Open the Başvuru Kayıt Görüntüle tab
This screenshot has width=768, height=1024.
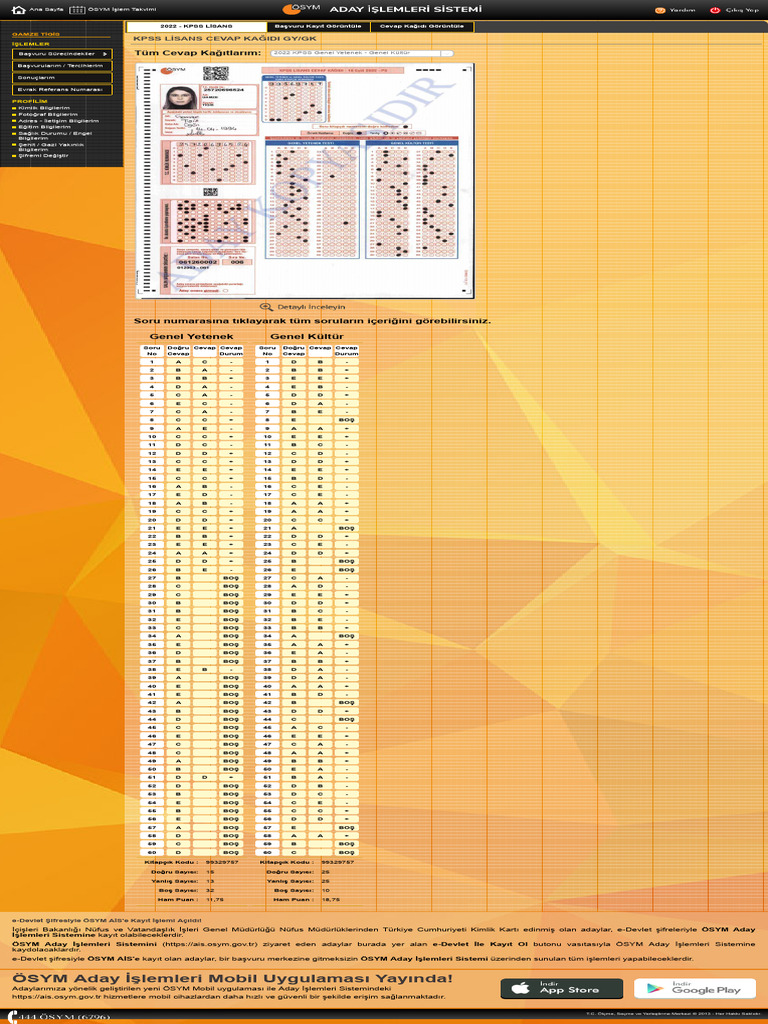coord(318,26)
